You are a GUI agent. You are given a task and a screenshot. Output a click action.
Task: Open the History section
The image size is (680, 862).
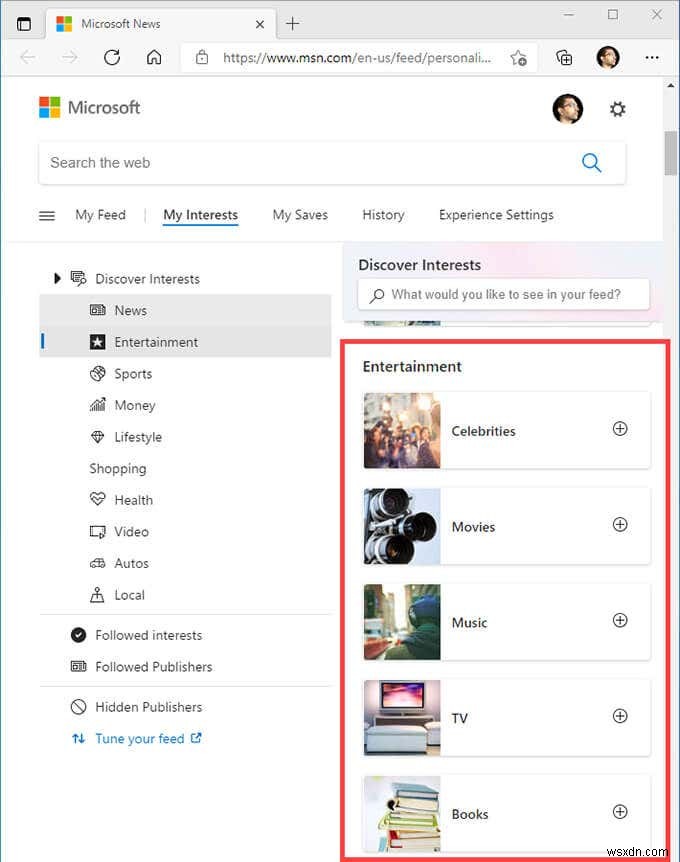pyautogui.click(x=383, y=214)
